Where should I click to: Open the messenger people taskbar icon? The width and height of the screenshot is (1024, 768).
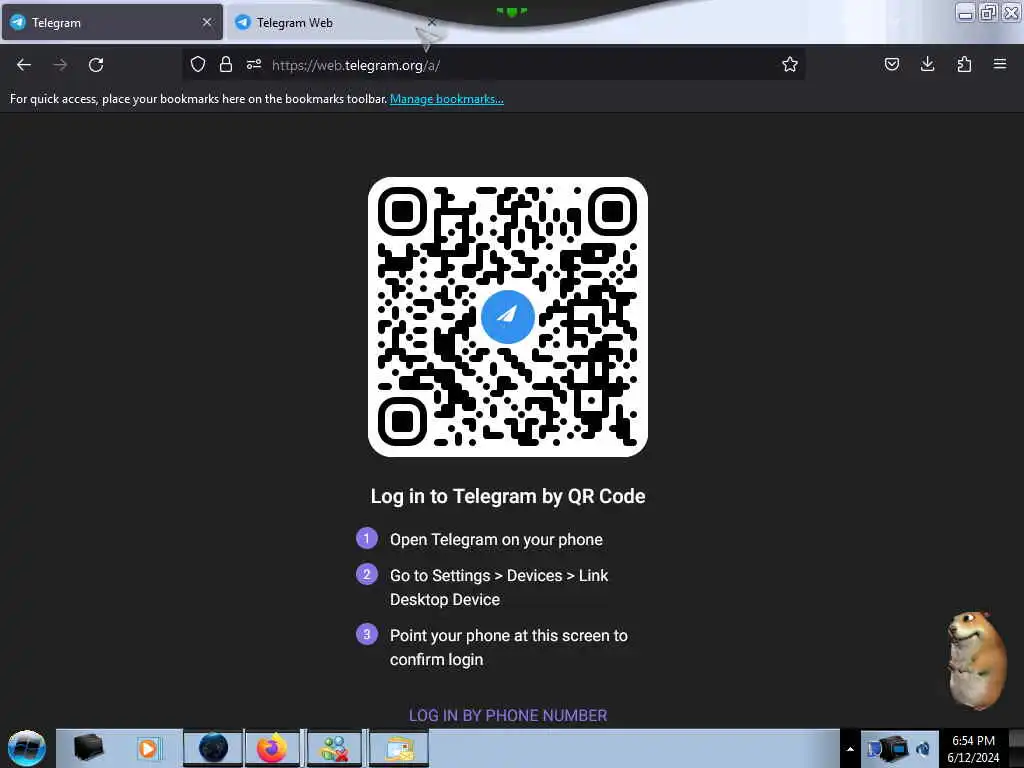pyautogui.click(x=334, y=748)
